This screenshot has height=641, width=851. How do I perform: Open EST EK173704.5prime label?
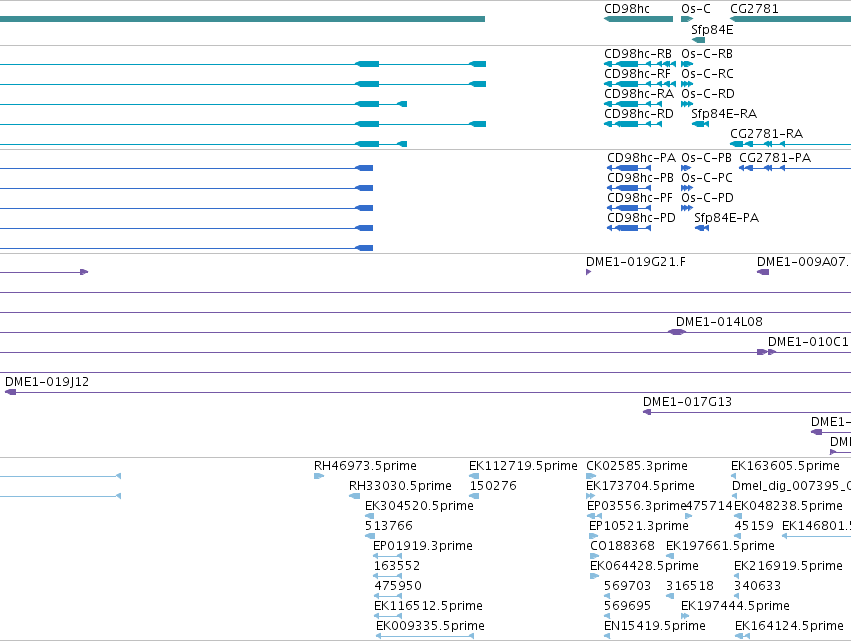[x=640, y=486]
